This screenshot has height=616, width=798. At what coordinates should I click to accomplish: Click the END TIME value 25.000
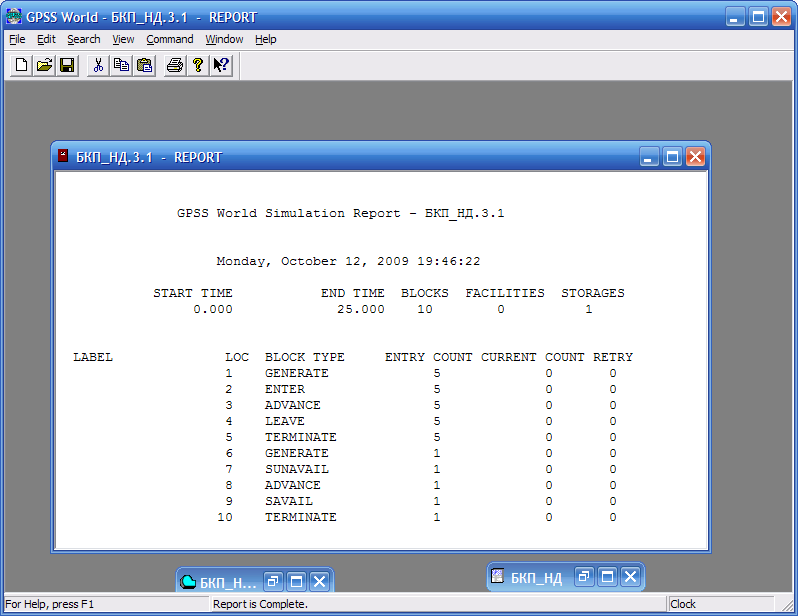tap(361, 309)
